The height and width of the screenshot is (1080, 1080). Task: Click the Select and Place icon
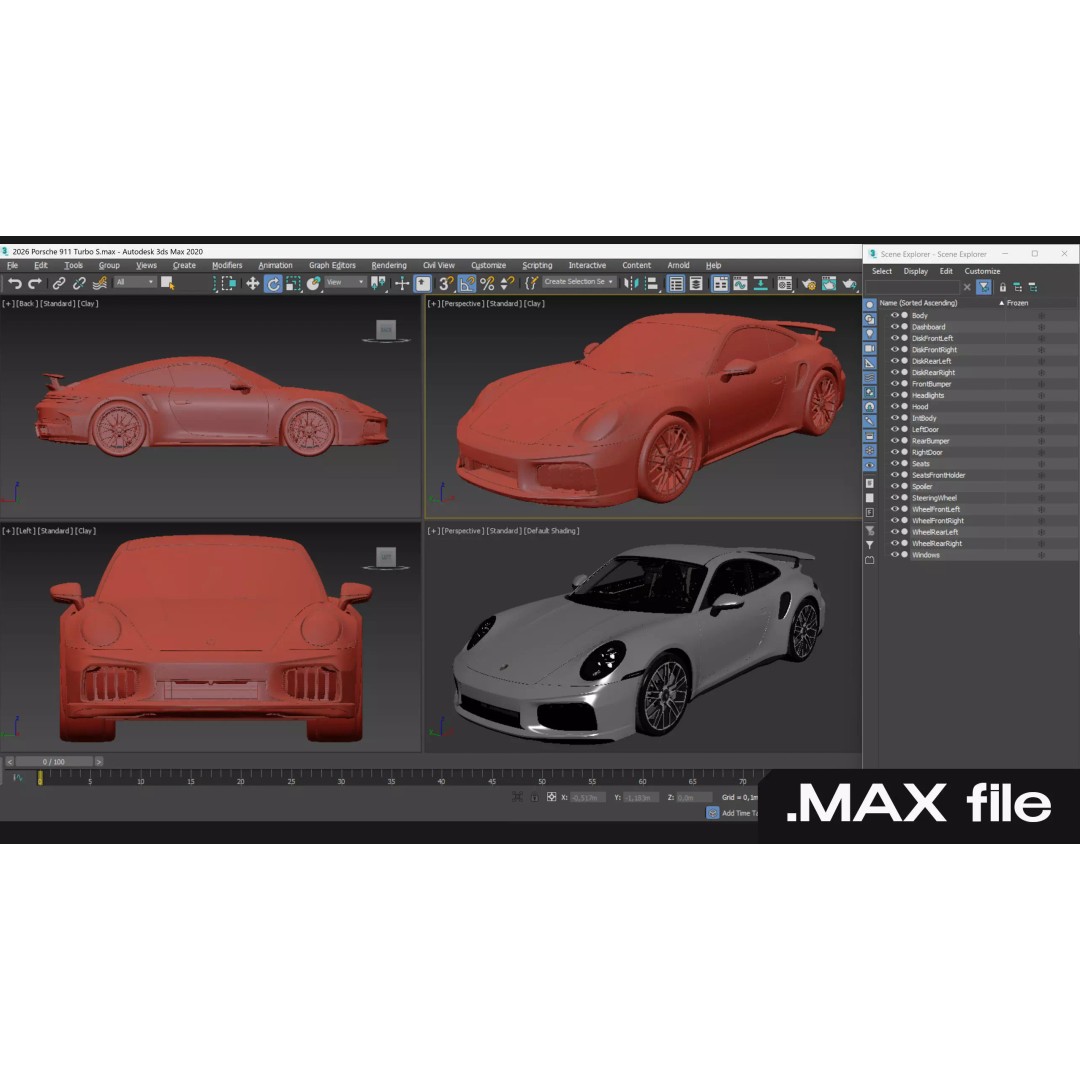click(x=313, y=283)
